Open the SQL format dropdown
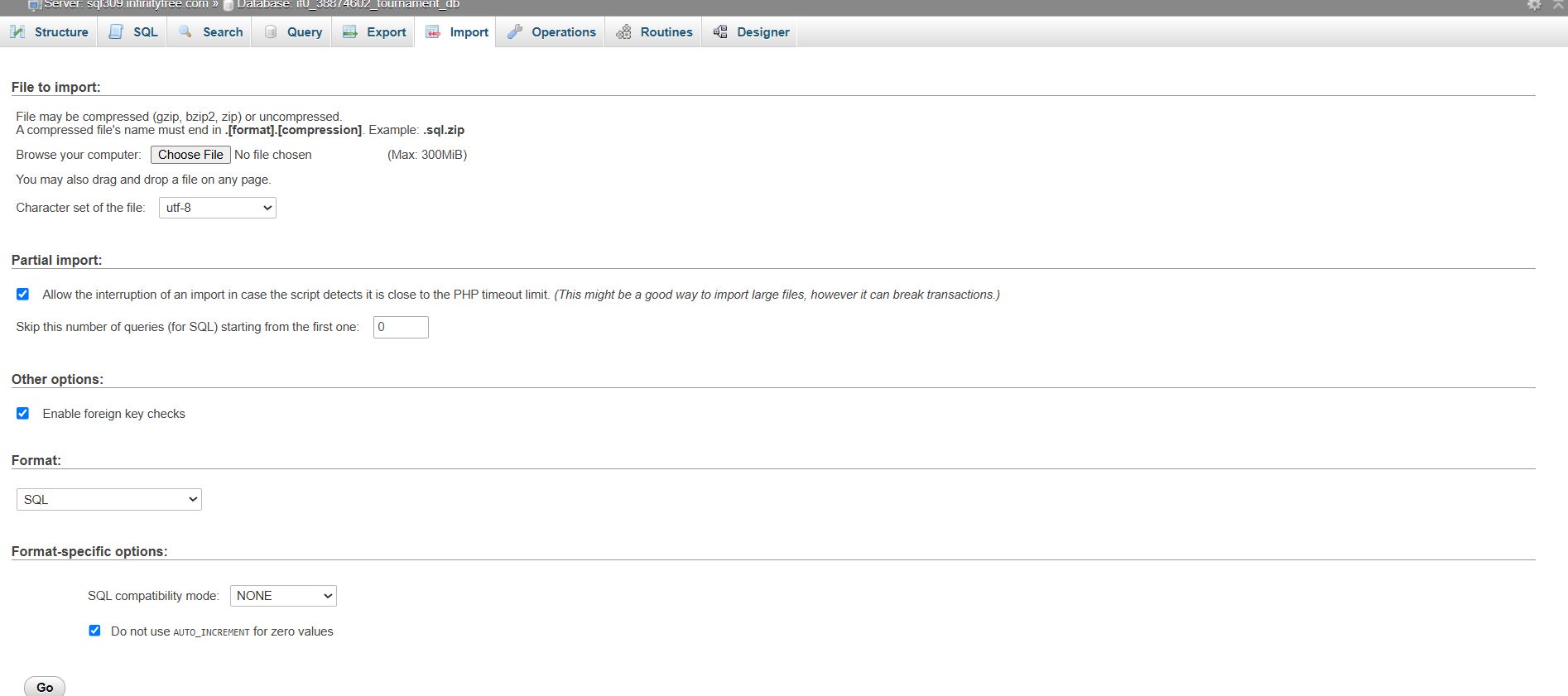Image resolution: width=1568 pixels, height=696 pixels. tap(108, 500)
